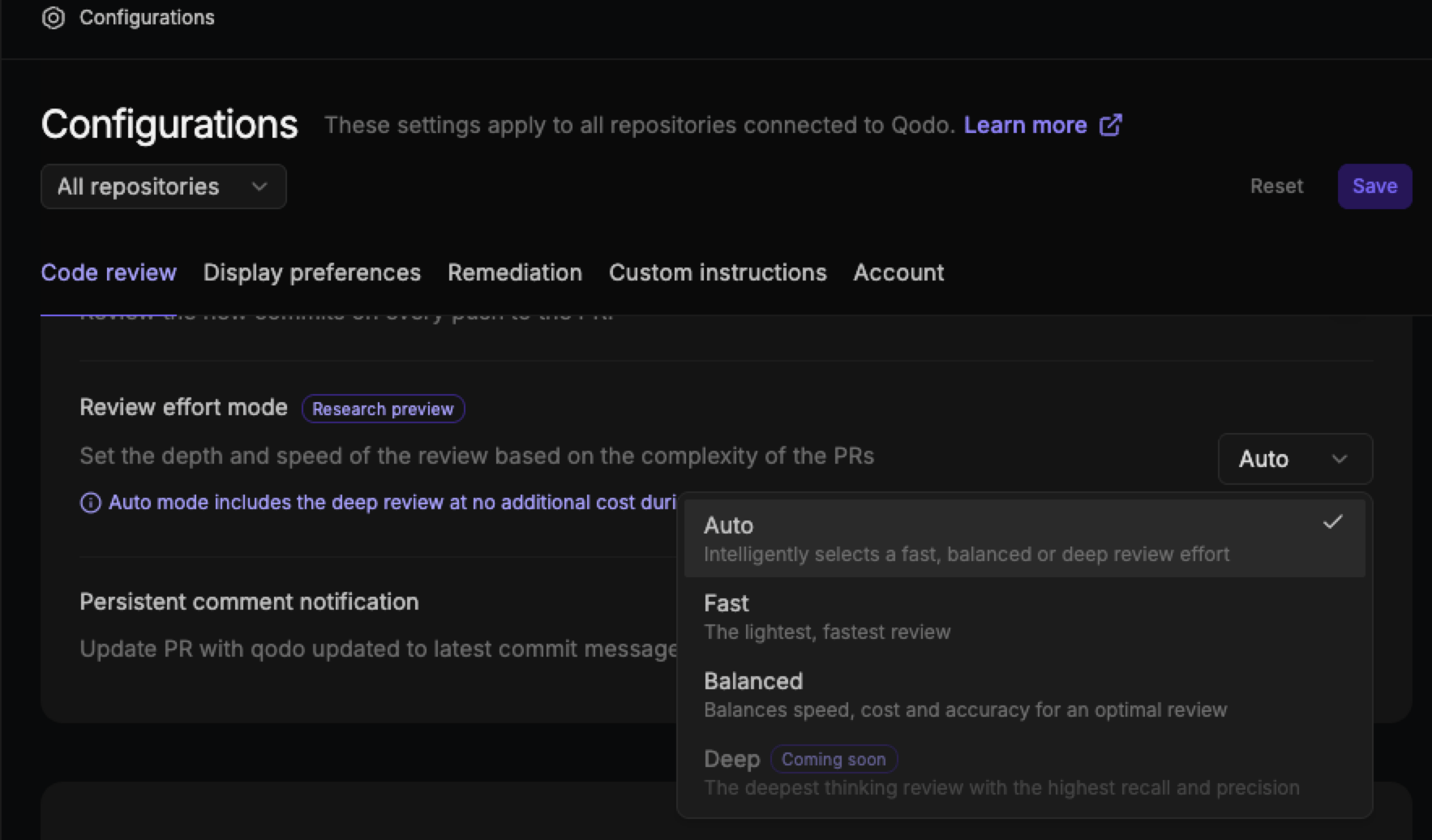Collapse the Auto review effort dropdown
The height and width of the screenshot is (840, 1432).
[1295, 459]
